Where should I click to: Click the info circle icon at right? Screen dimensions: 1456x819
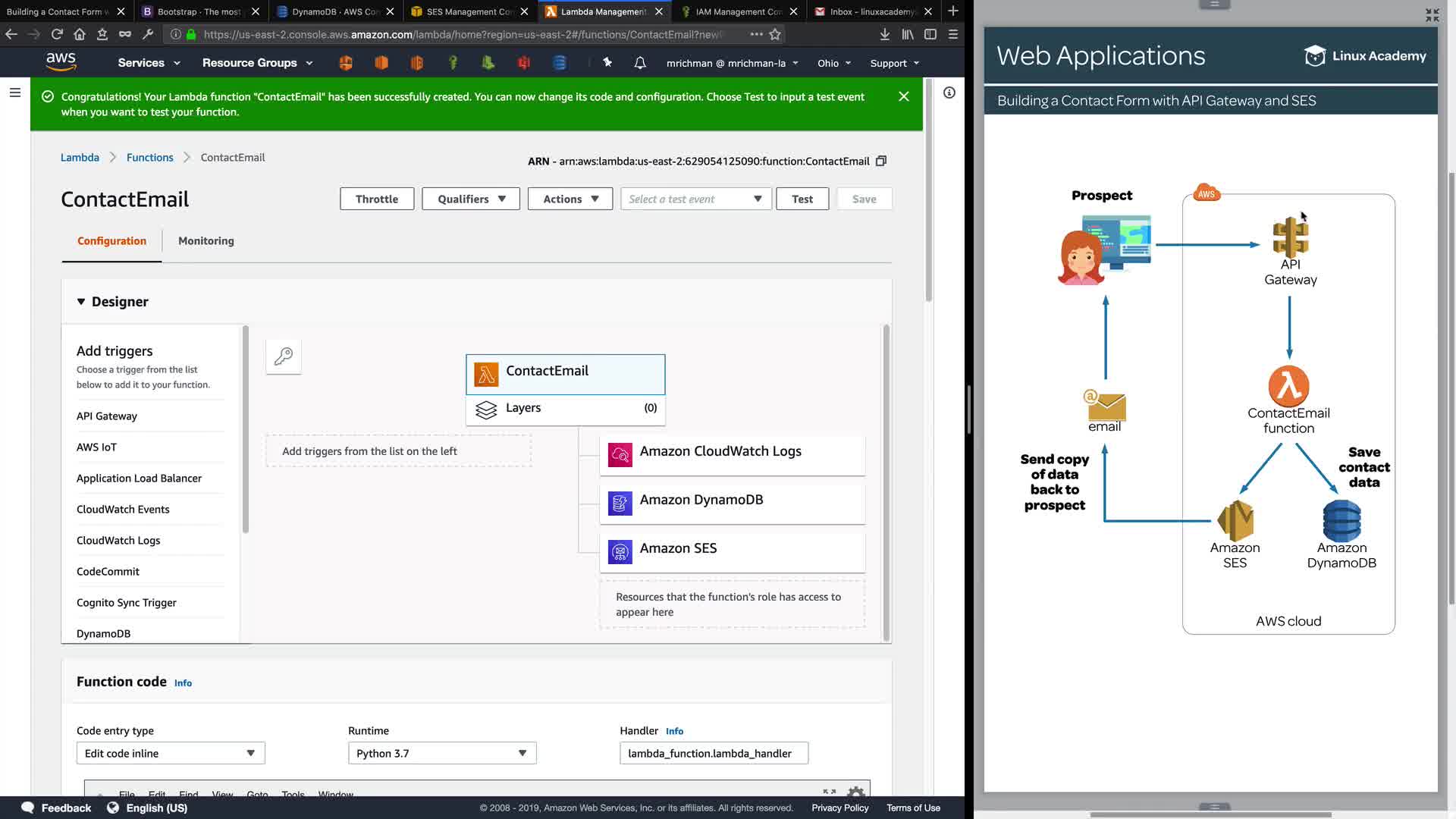coord(949,93)
